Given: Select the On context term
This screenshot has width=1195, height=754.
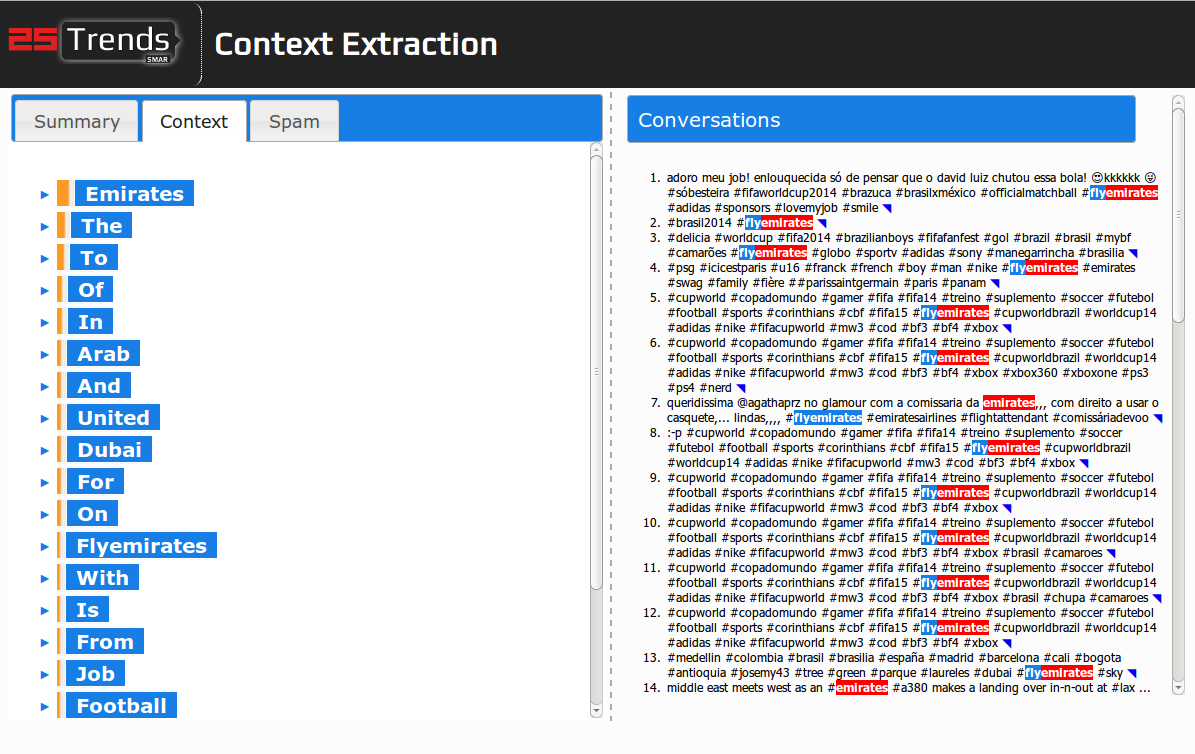Looking at the screenshot, I should pyautogui.click(x=93, y=514).
